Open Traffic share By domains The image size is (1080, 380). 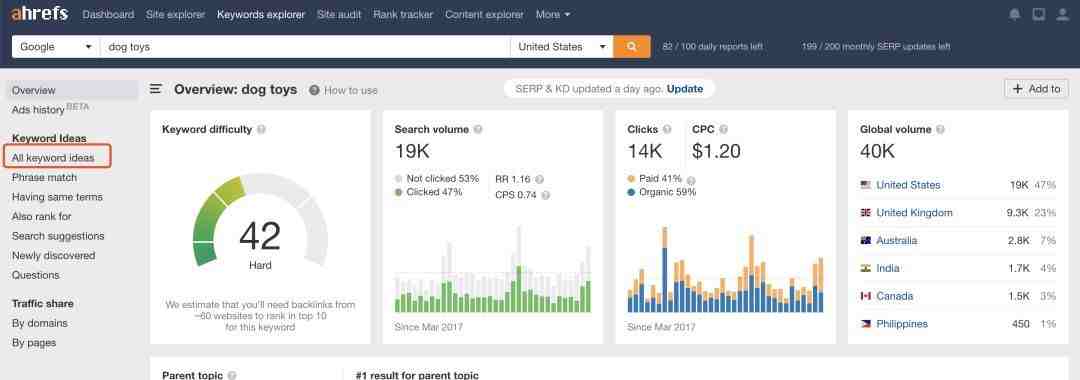tap(39, 323)
